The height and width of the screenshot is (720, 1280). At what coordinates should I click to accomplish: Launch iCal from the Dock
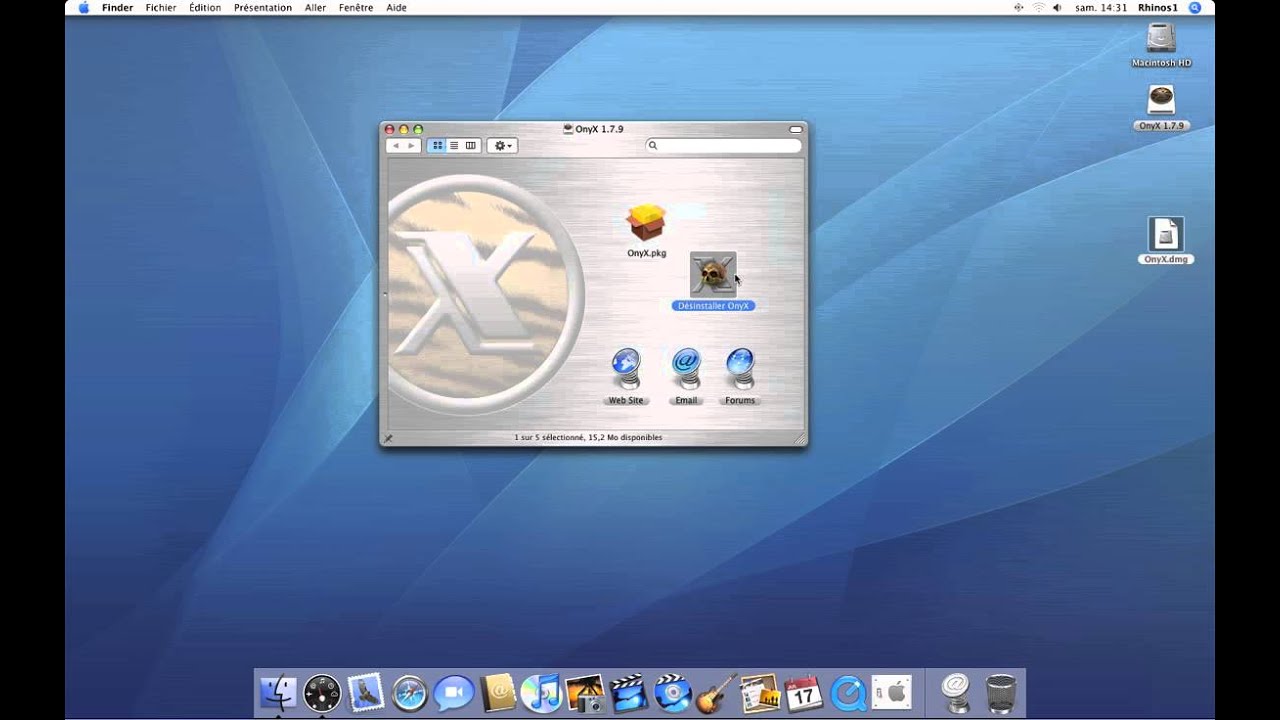pos(804,692)
